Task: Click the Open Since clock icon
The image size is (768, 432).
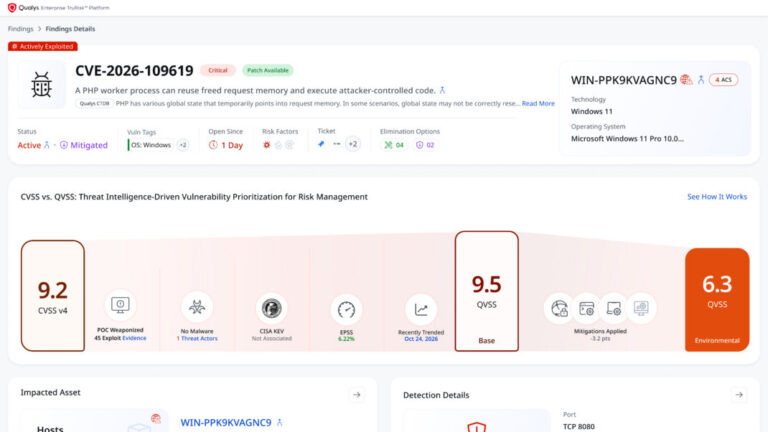Action: point(213,145)
